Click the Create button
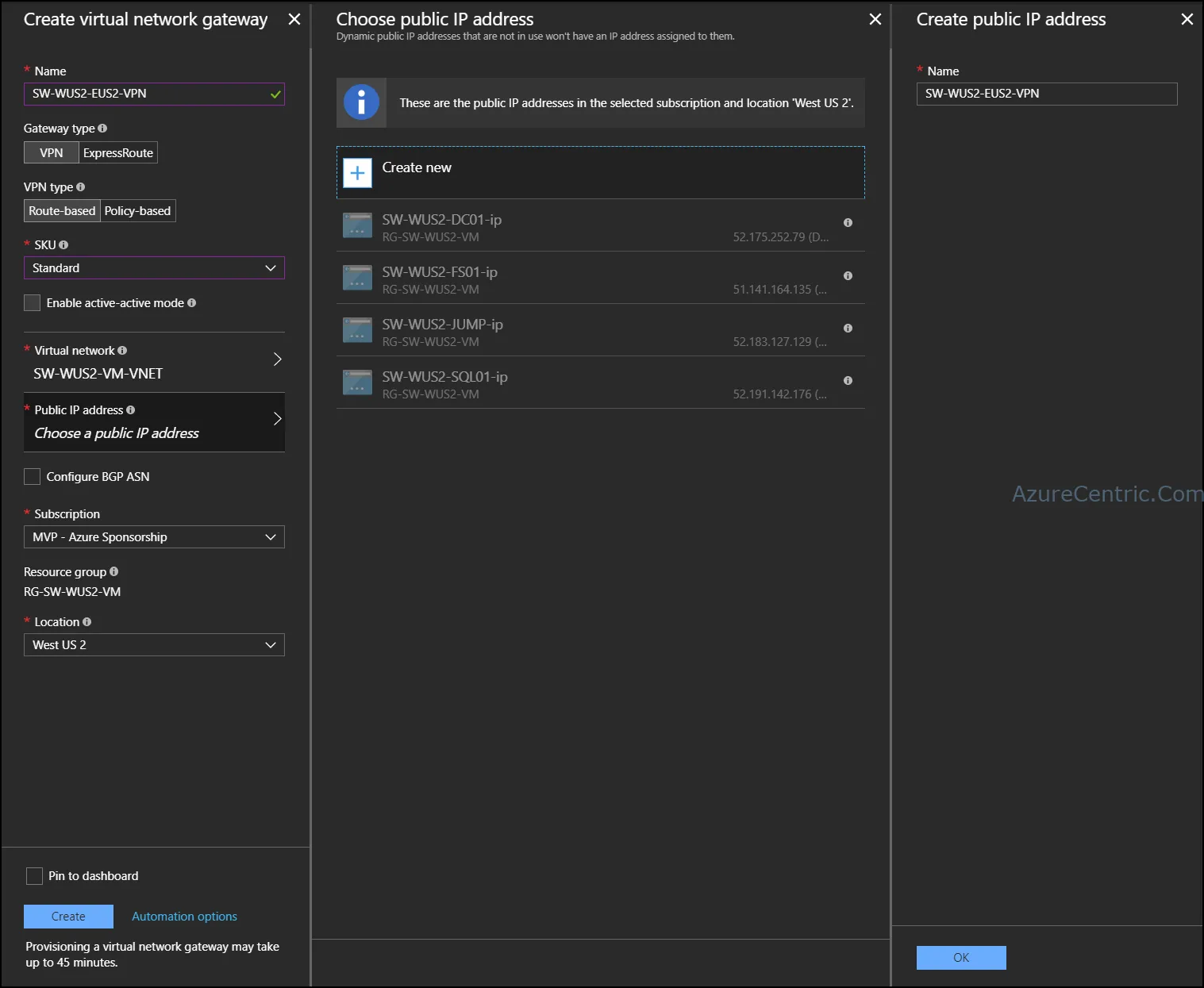Image resolution: width=1204 pixels, height=988 pixels. (68, 917)
